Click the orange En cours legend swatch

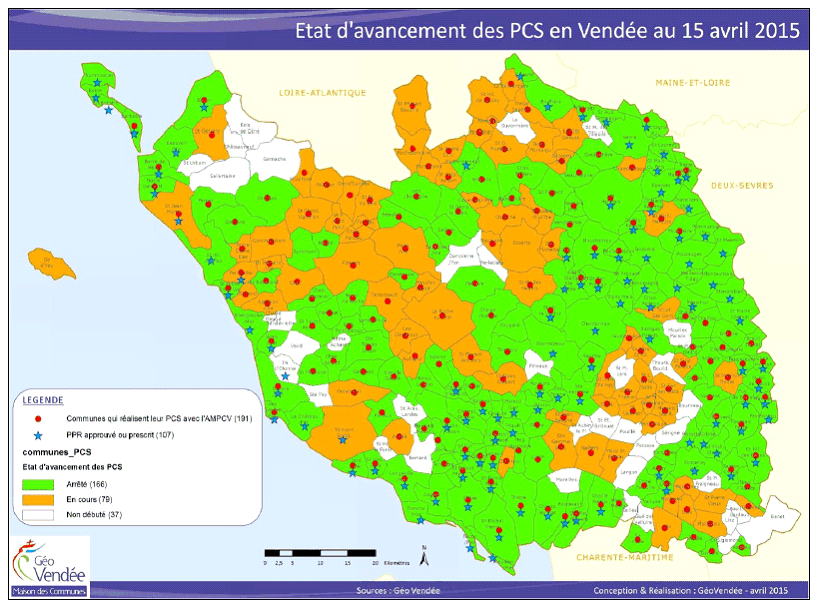click(38, 499)
